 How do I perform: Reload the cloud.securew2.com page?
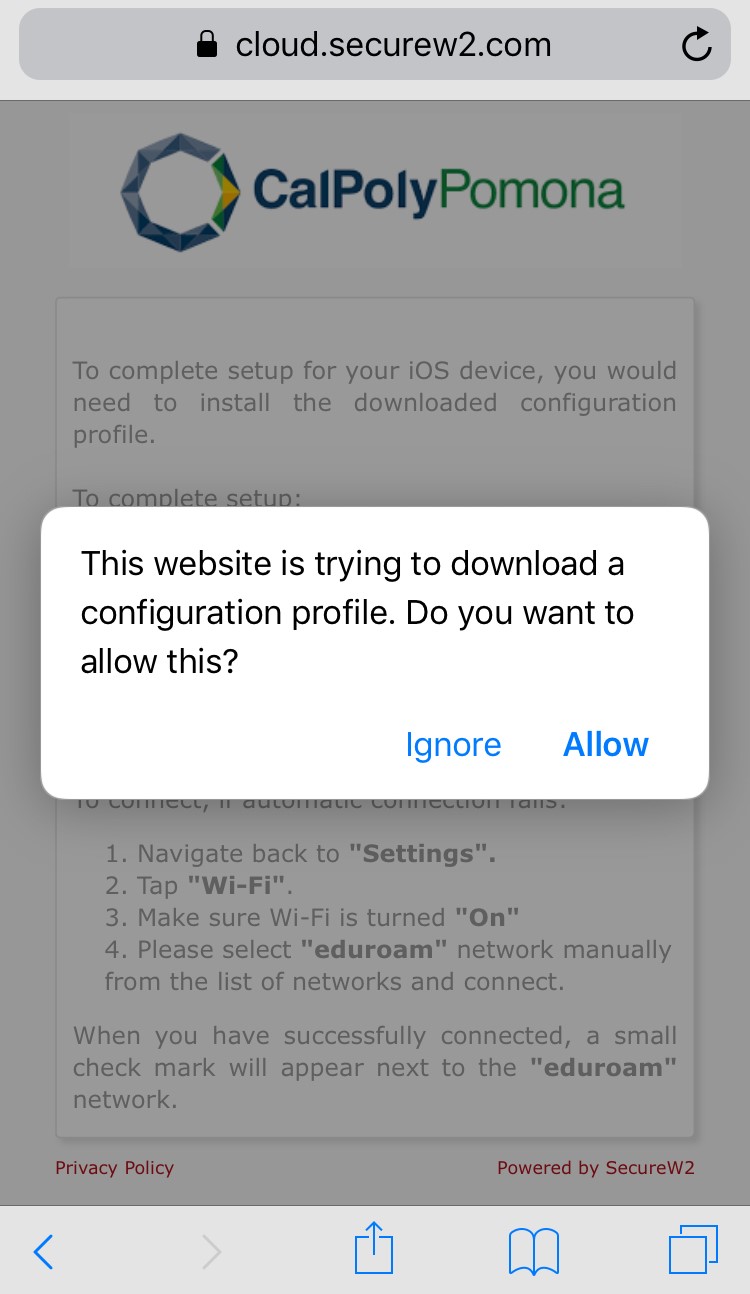696,44
